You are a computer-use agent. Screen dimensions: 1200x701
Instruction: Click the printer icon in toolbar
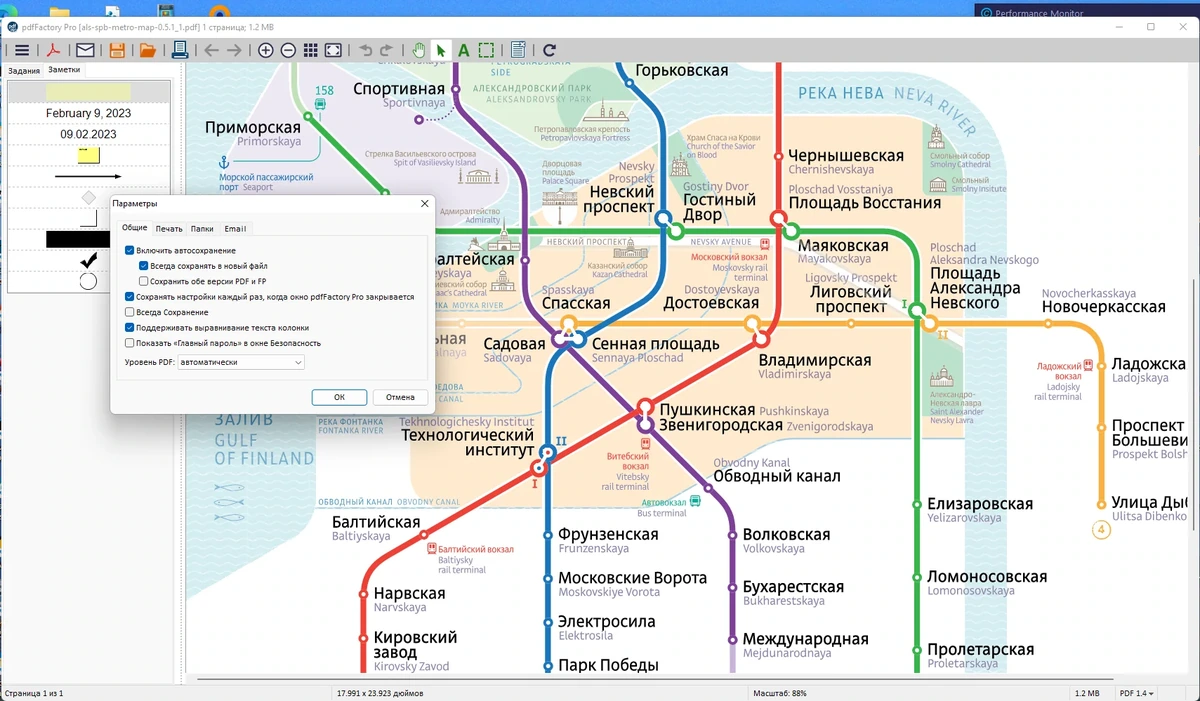pyautogui.click(x=179, y=50)
